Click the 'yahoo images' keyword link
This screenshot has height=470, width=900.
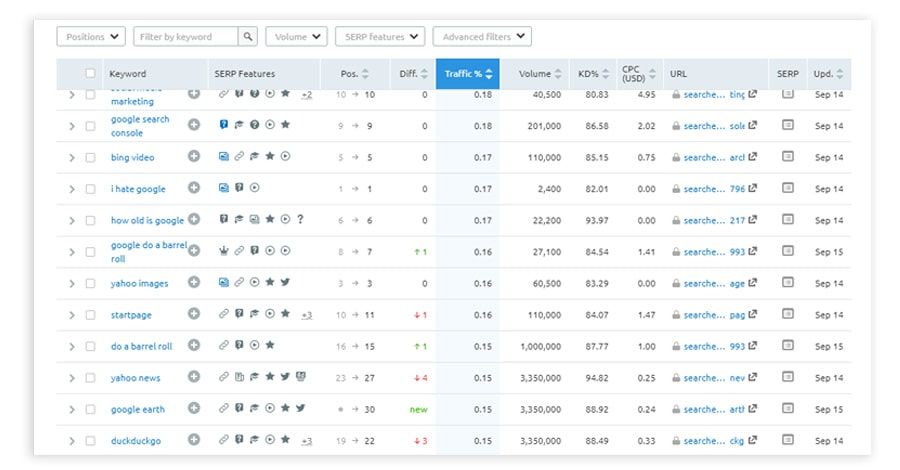tap(139, 283)
